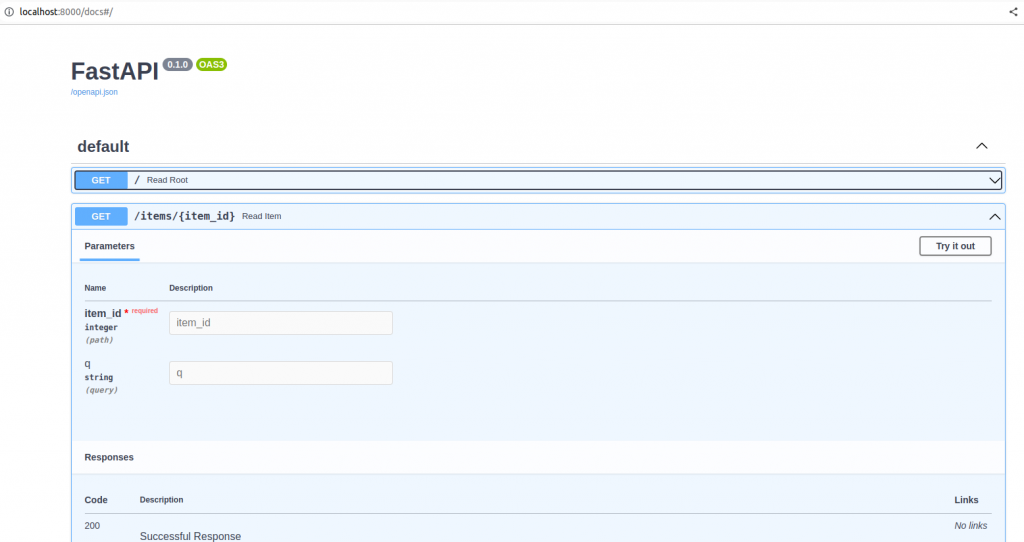Image resolution: width=1024 pixels, height=542 pixels.
Task: Collapse the default section with its chevron
Action: pos(982,146)
